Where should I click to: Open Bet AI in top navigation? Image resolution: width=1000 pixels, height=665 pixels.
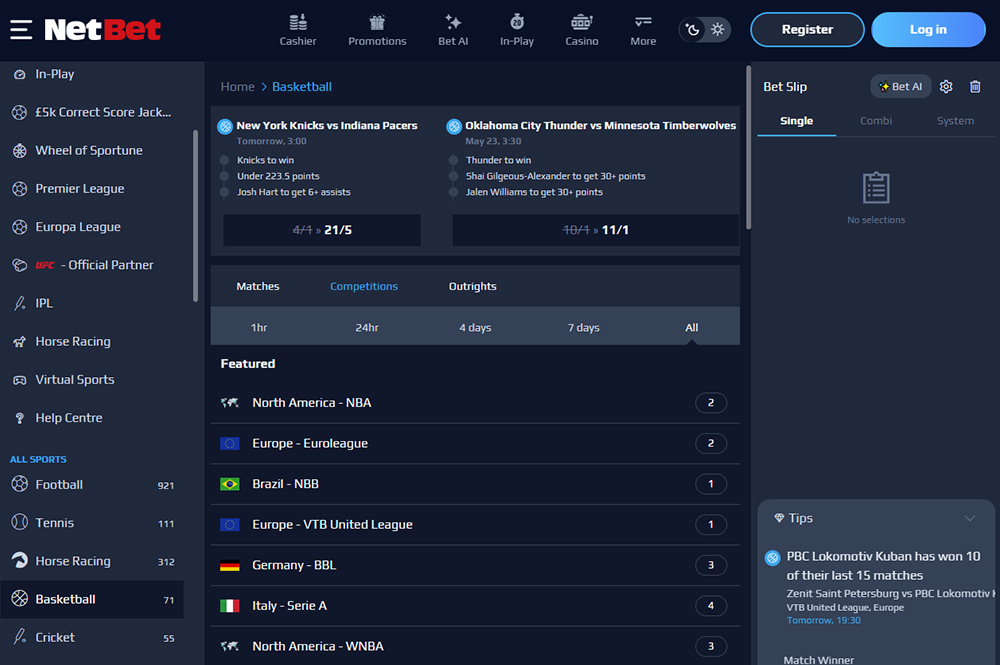pos(453,30)
